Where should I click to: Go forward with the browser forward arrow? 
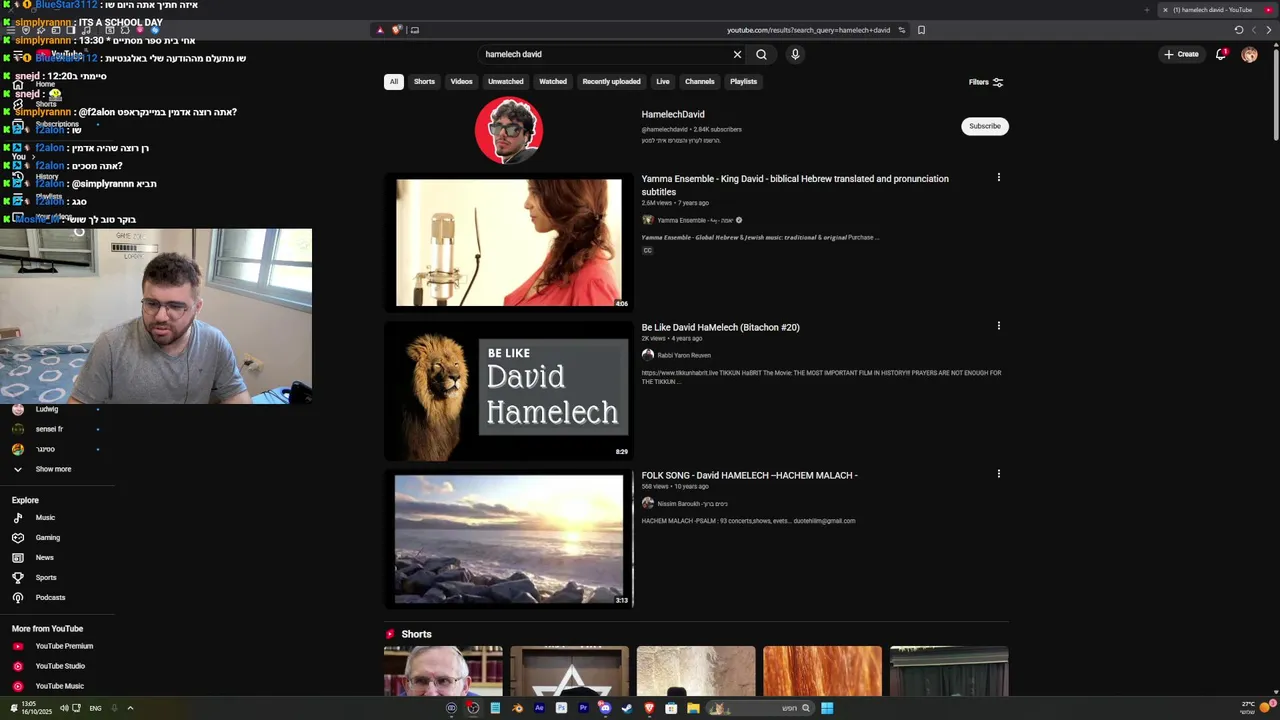(x=1269, y=30)
